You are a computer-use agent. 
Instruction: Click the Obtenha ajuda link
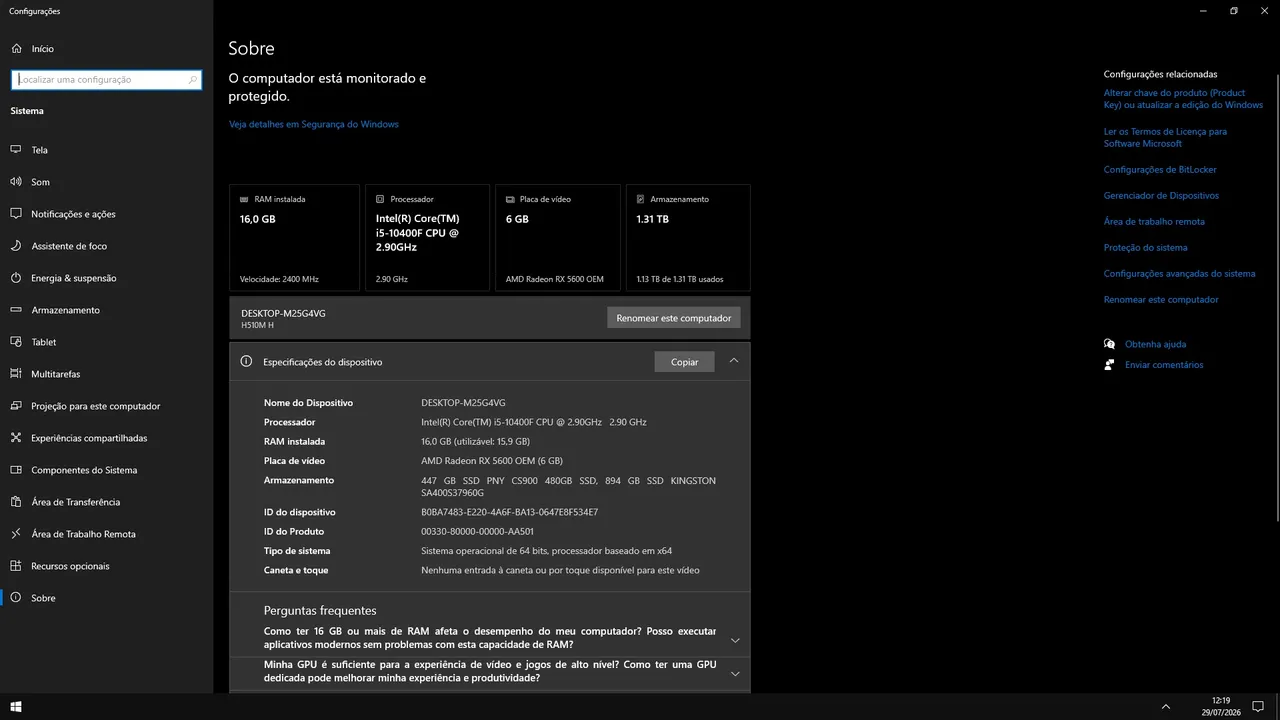(1155, 344)
